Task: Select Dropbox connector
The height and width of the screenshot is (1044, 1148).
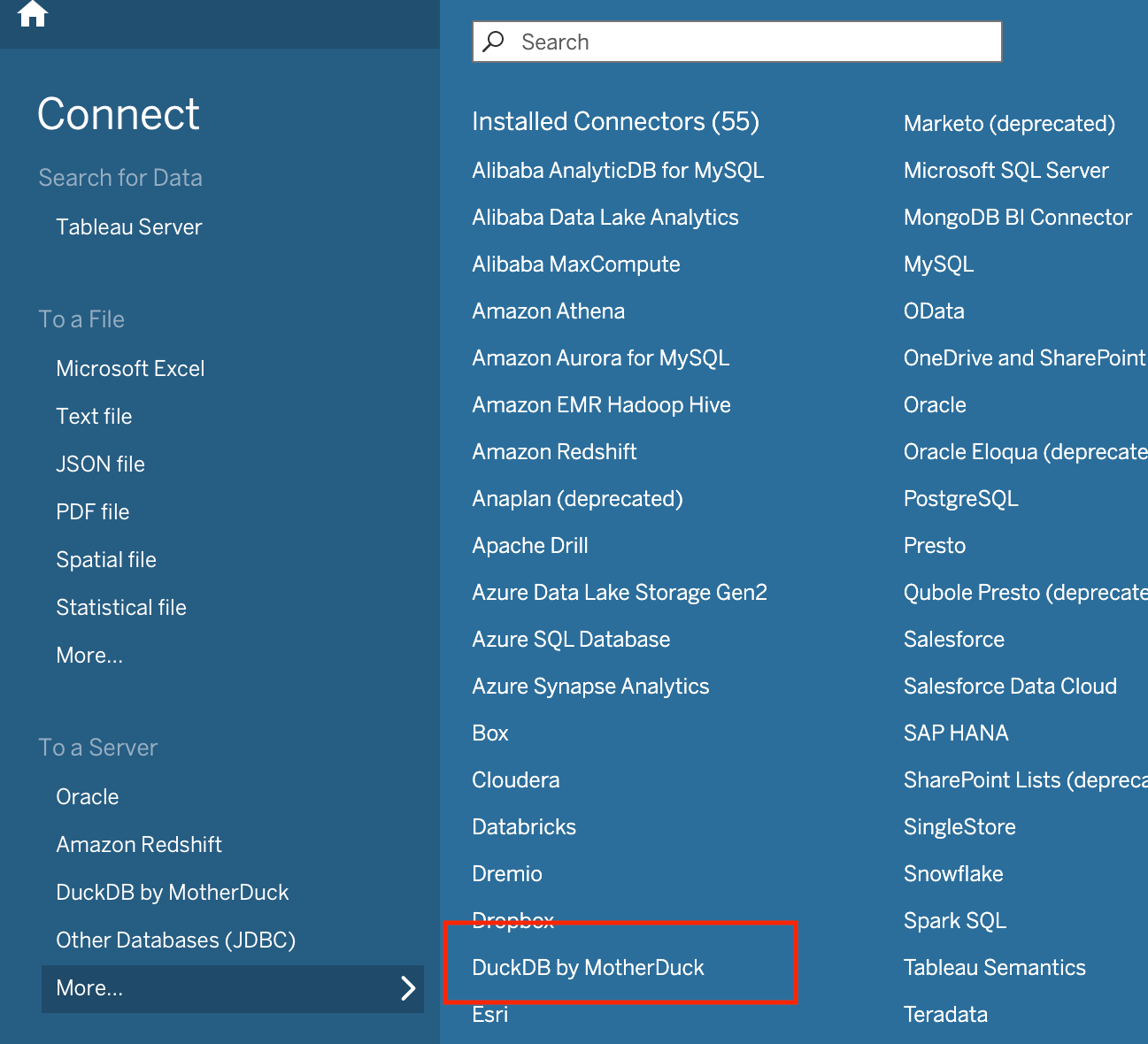Action: tap(513, 921)
